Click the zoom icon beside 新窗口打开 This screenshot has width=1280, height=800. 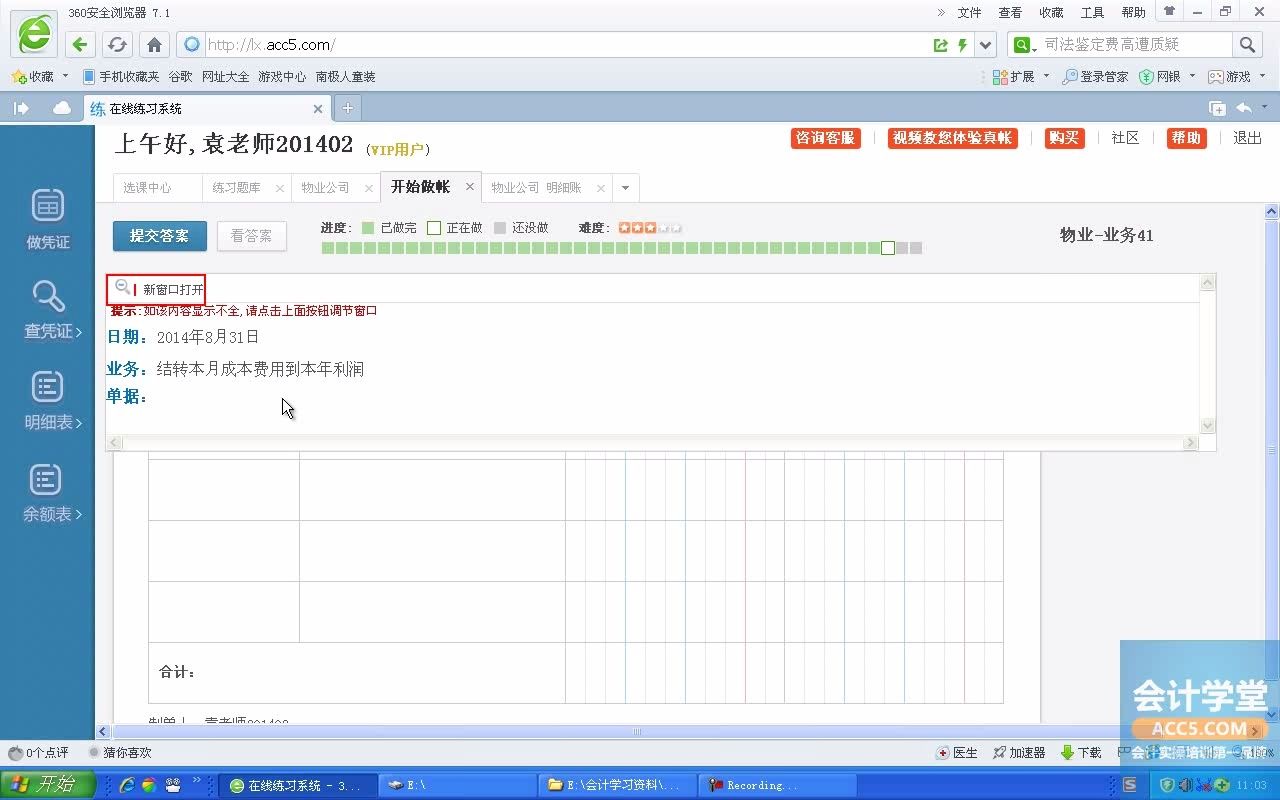pos(122,288)
